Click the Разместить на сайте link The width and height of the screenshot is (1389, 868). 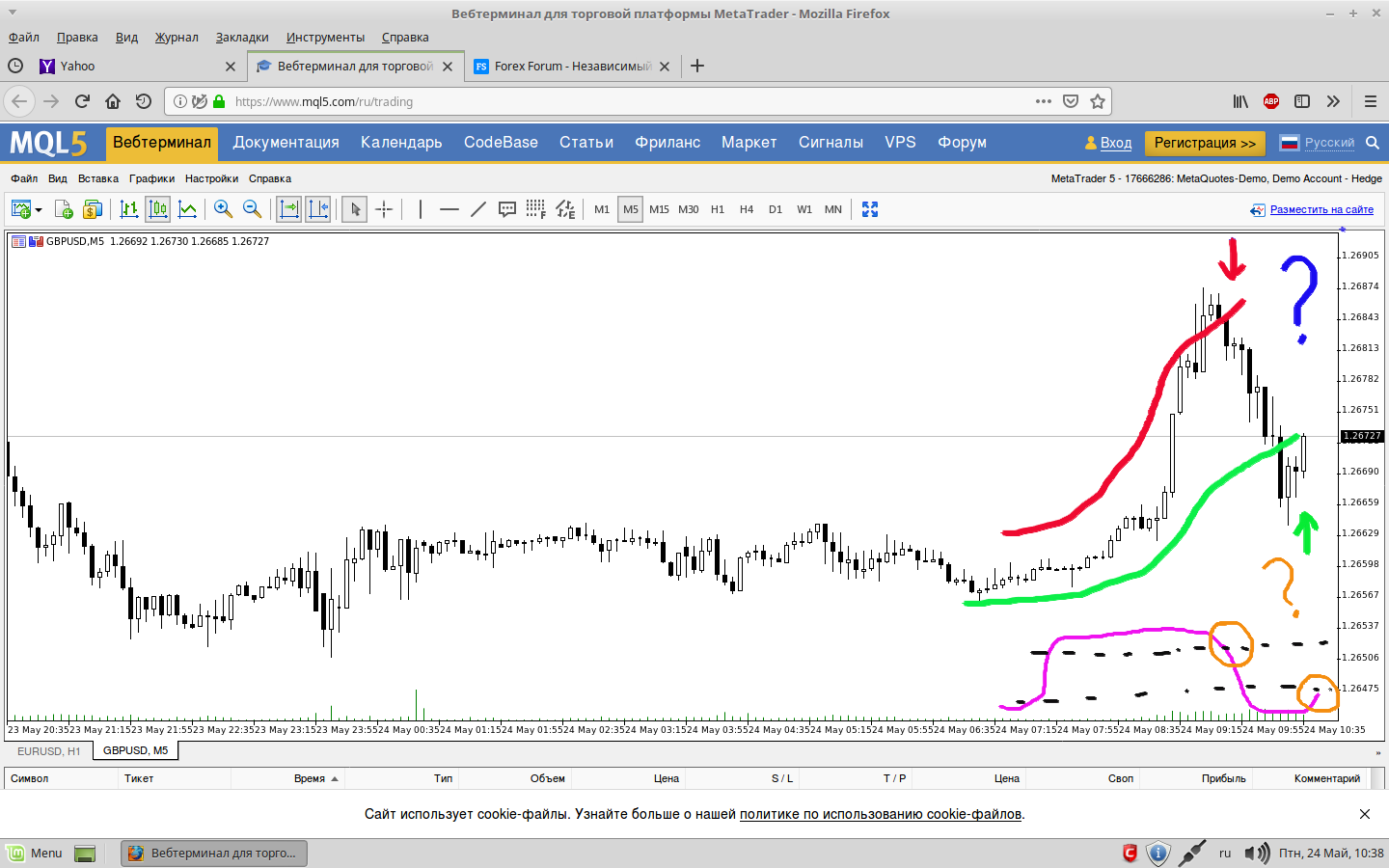[1321, 209]
